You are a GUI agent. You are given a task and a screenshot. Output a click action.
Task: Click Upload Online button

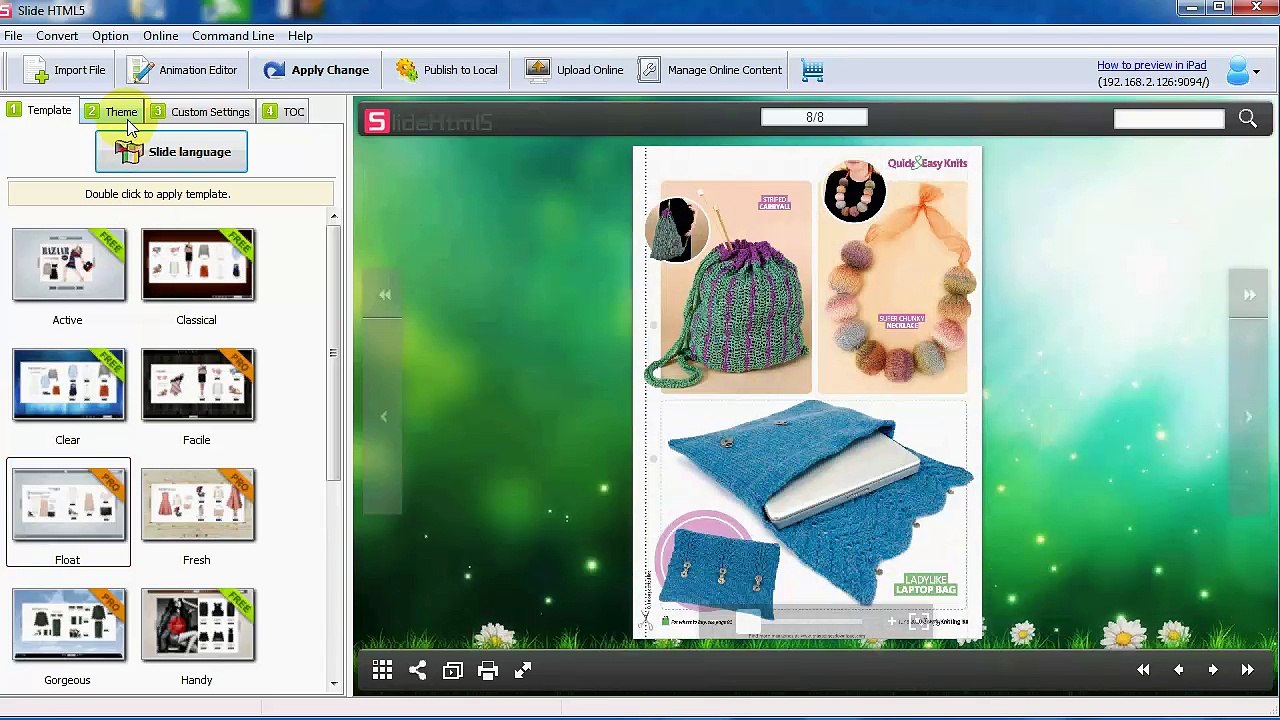pos(575,70)
